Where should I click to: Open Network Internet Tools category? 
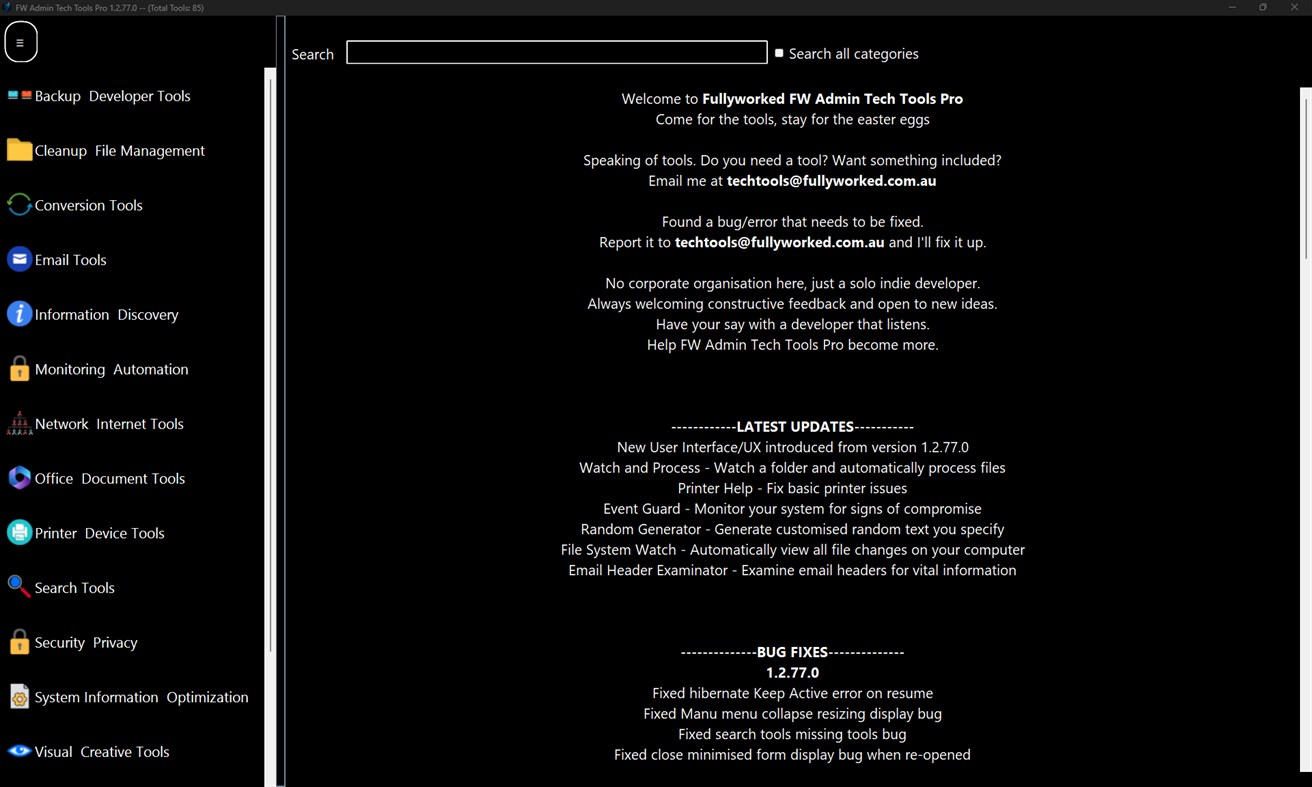click(109, 424)
